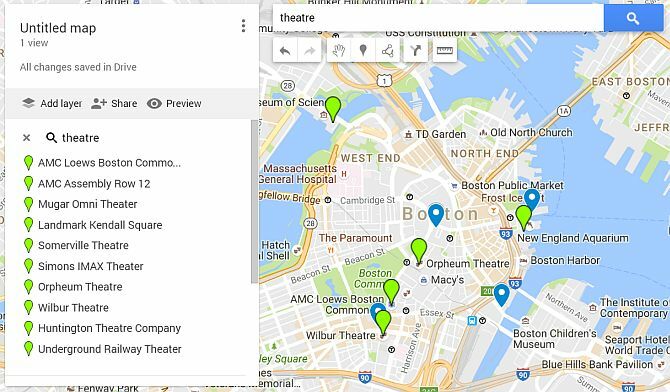
Task: Click Add layer
Action: coord(52,103)
